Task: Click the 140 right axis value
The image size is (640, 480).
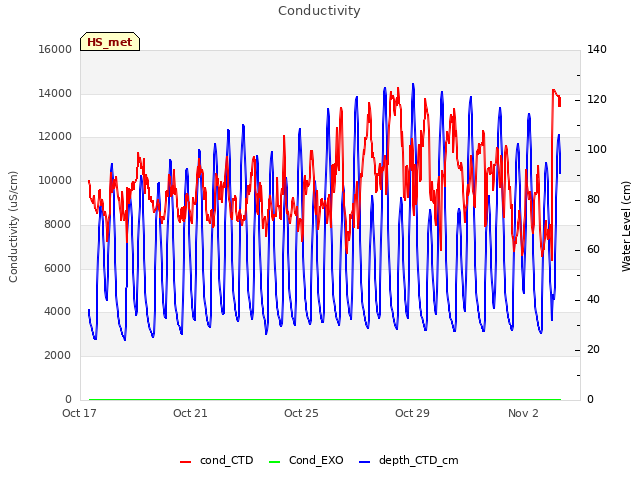Action: [x=597, y=49]
